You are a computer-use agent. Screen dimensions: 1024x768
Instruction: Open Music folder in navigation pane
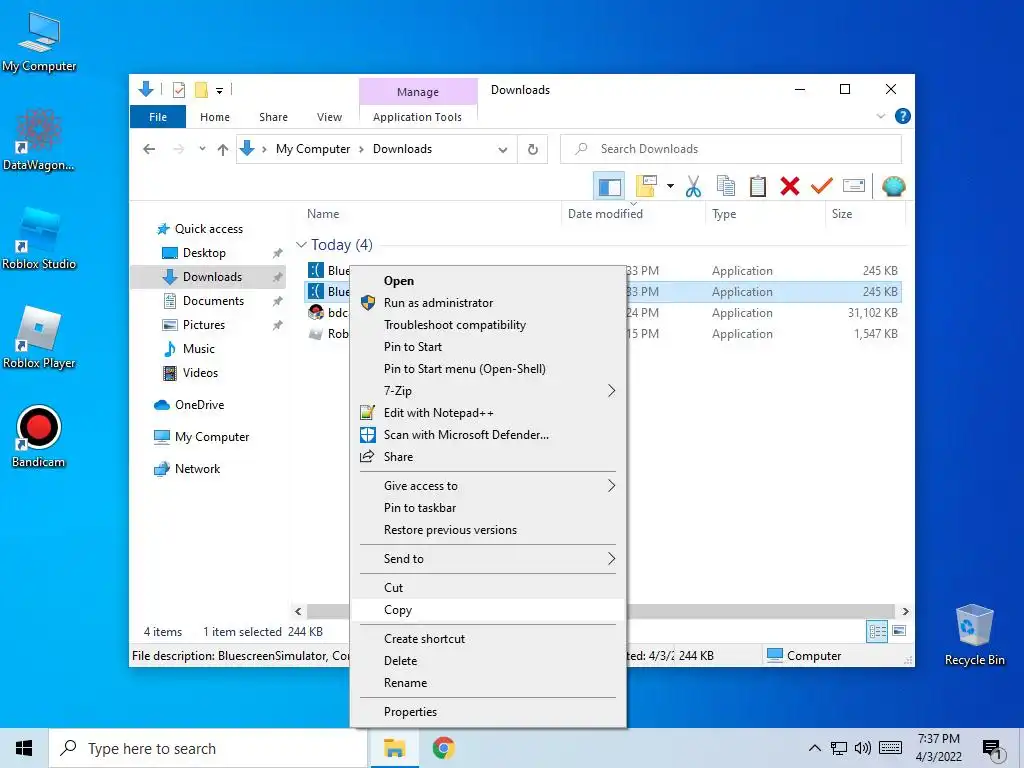point(199,349)
